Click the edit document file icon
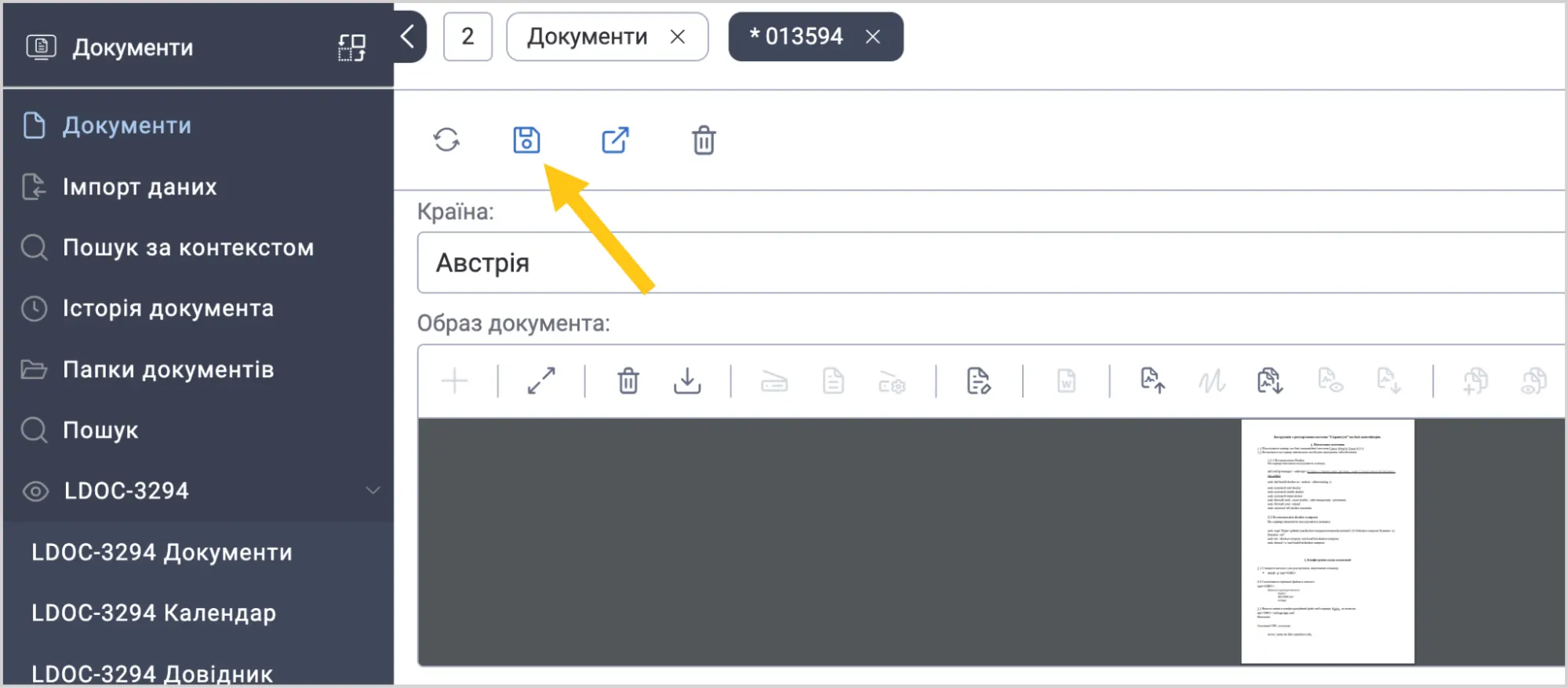 pos(978,381)
